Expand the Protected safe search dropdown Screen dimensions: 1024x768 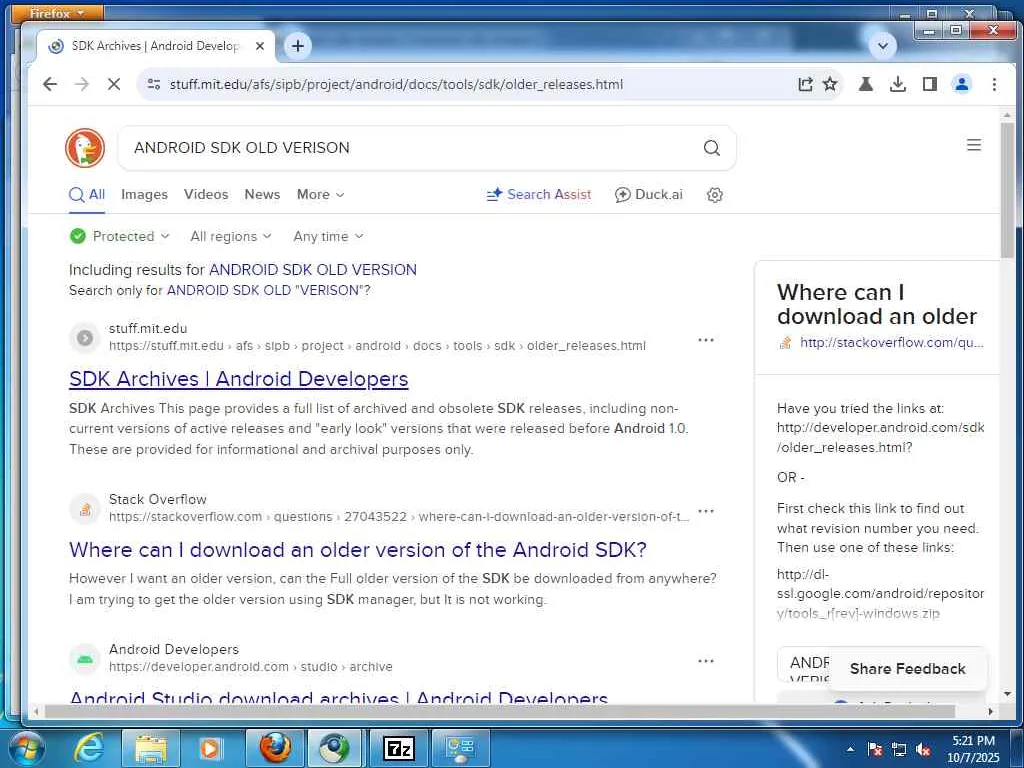tap(120, 236)
